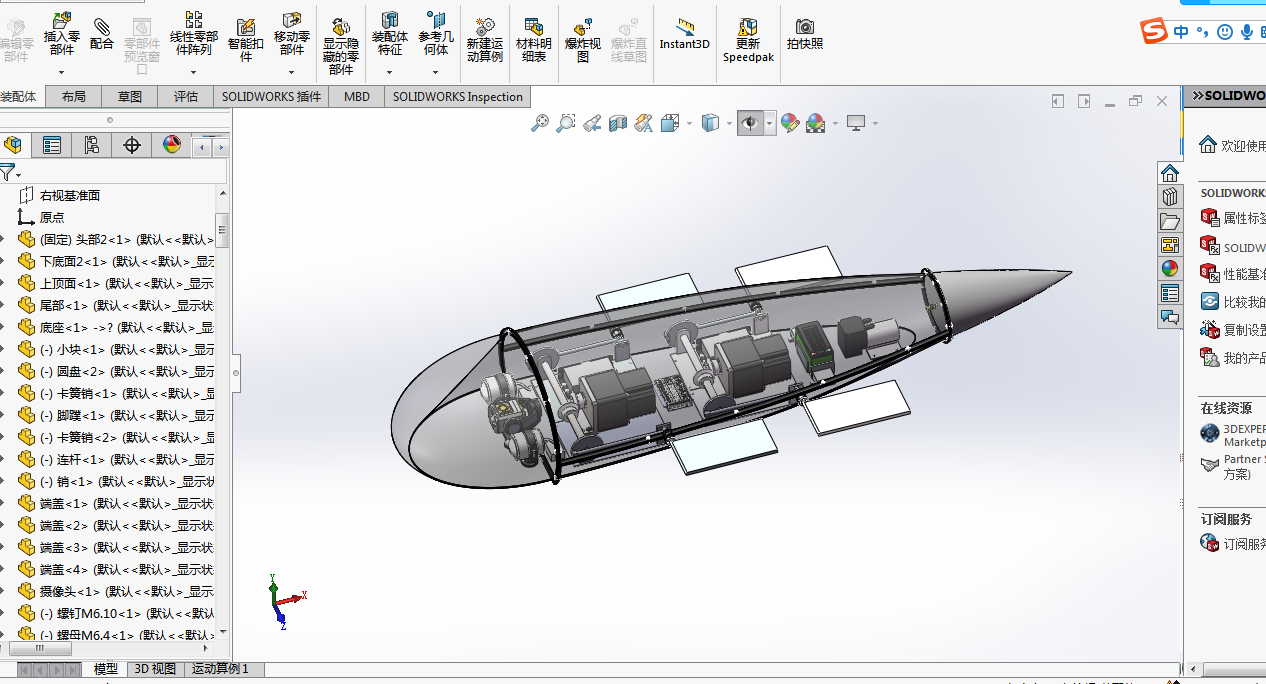Open the ConfigurationManager tab icon
1266x684 pixels.
click(92, 146)
